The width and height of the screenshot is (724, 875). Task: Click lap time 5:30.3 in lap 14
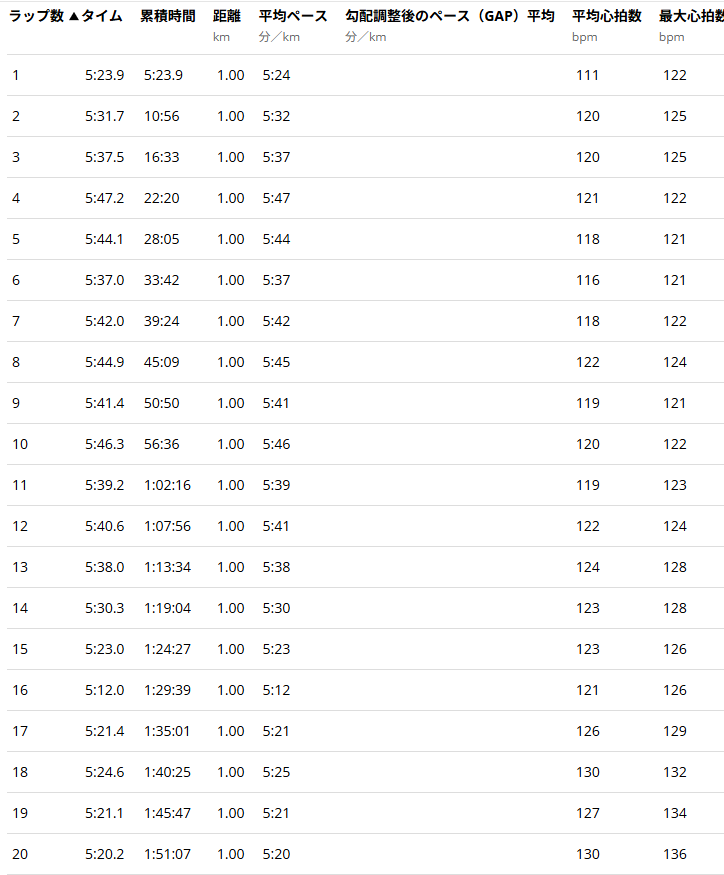[x=104, y=608]
